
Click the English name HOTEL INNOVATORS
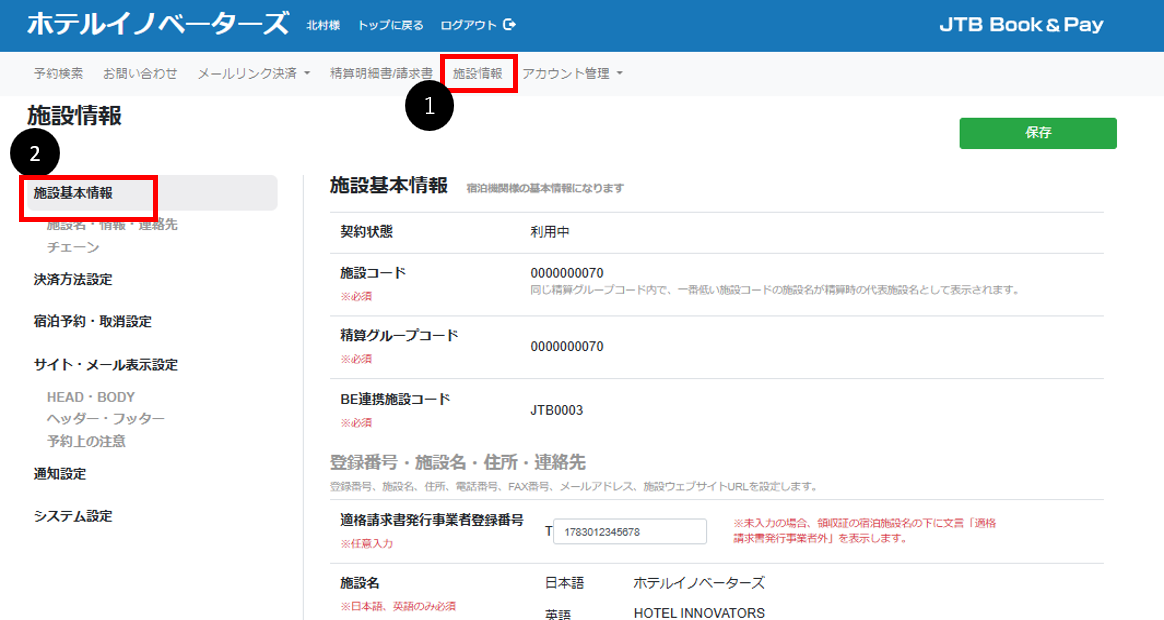[699, 613]
